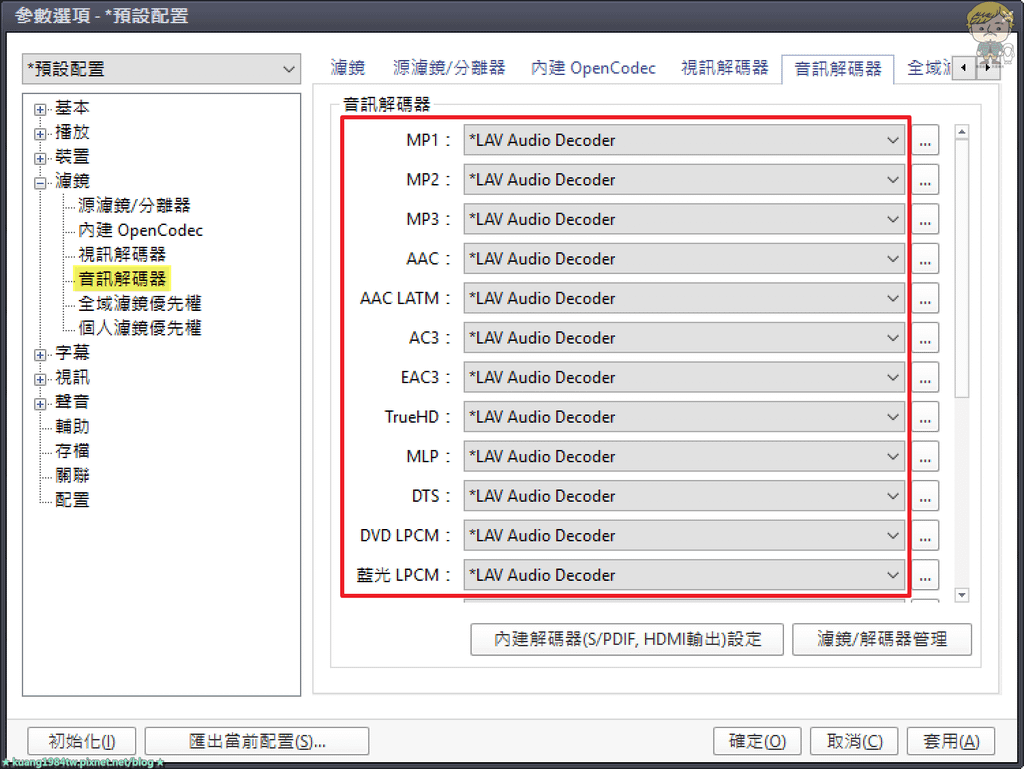
Task: Select 音訊解碼器 in the tree
Action: tap(122, 279)
